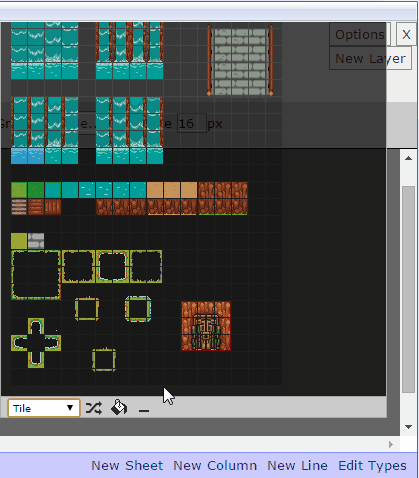This screenshot has height=478, width=419.
Task: Open Edit Types
Action: (372, 465)
